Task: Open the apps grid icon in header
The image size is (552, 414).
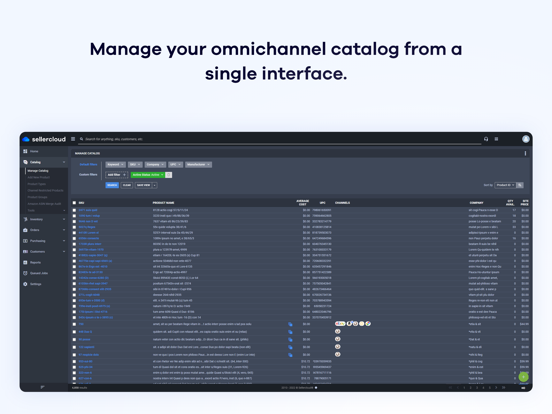Action: click(496, 139)
